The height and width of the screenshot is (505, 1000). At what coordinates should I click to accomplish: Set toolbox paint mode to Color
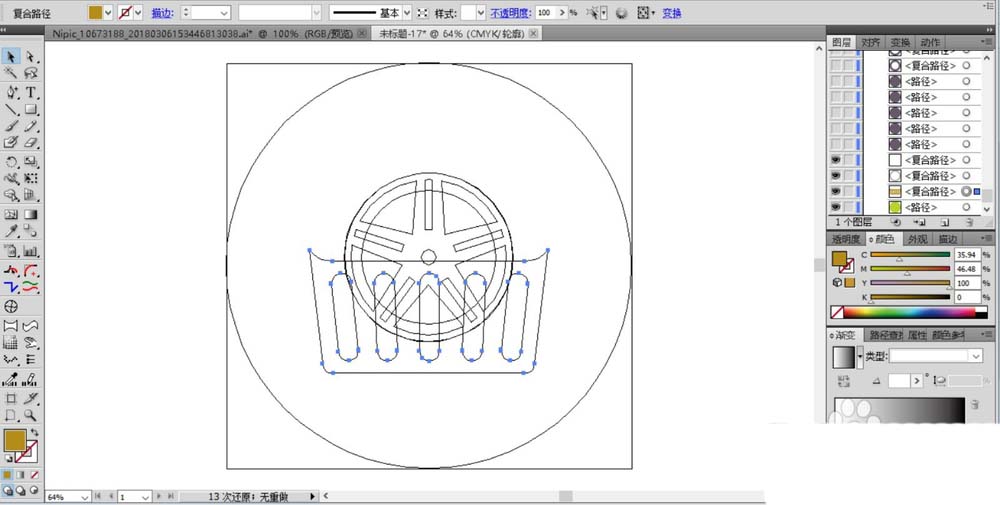7,475
